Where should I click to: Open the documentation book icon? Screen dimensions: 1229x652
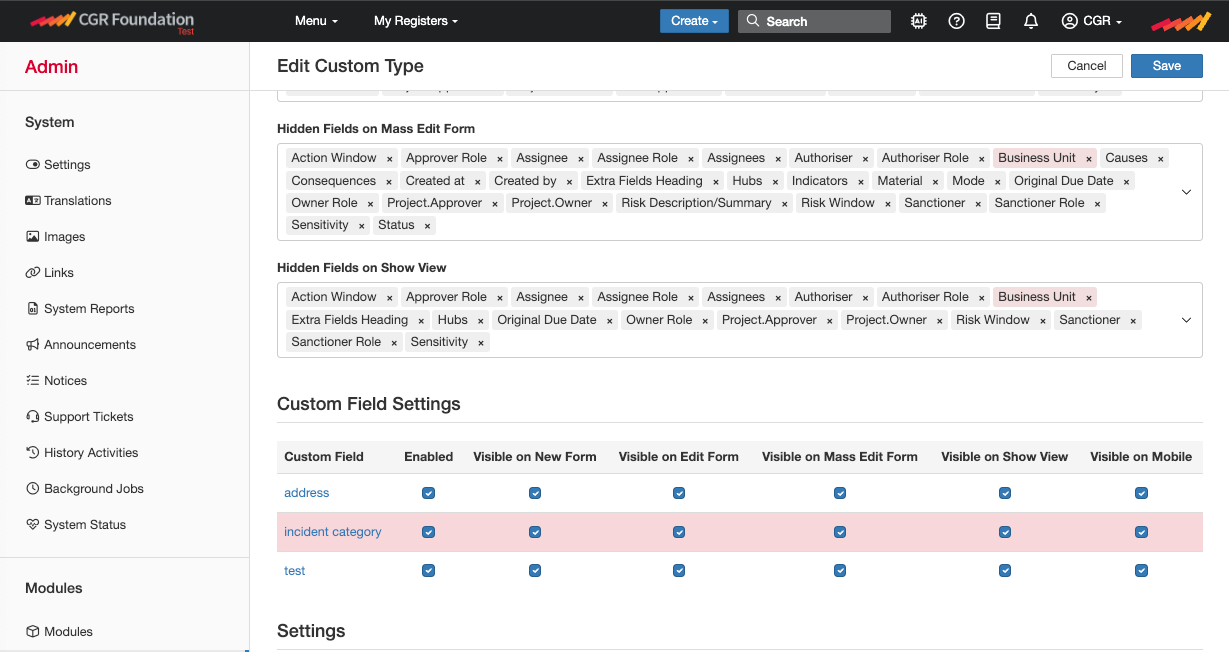[993, 21]
